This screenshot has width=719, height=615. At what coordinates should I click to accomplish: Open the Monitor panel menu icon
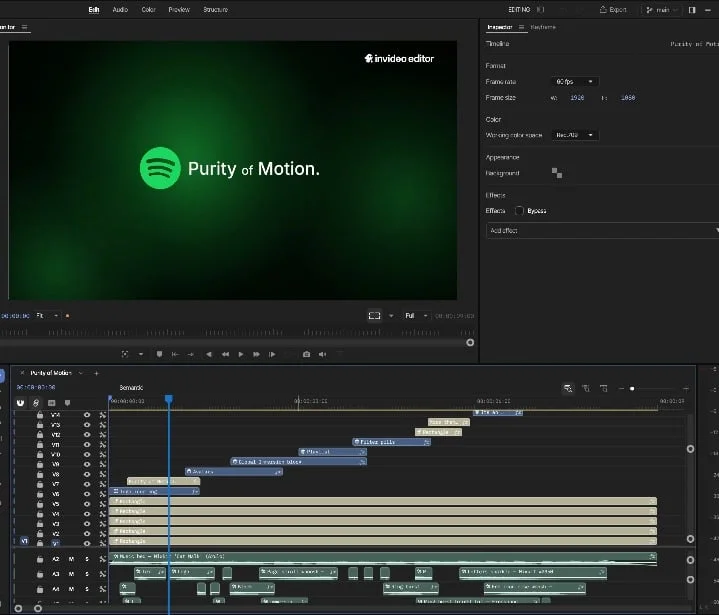(x=25, y=27)
